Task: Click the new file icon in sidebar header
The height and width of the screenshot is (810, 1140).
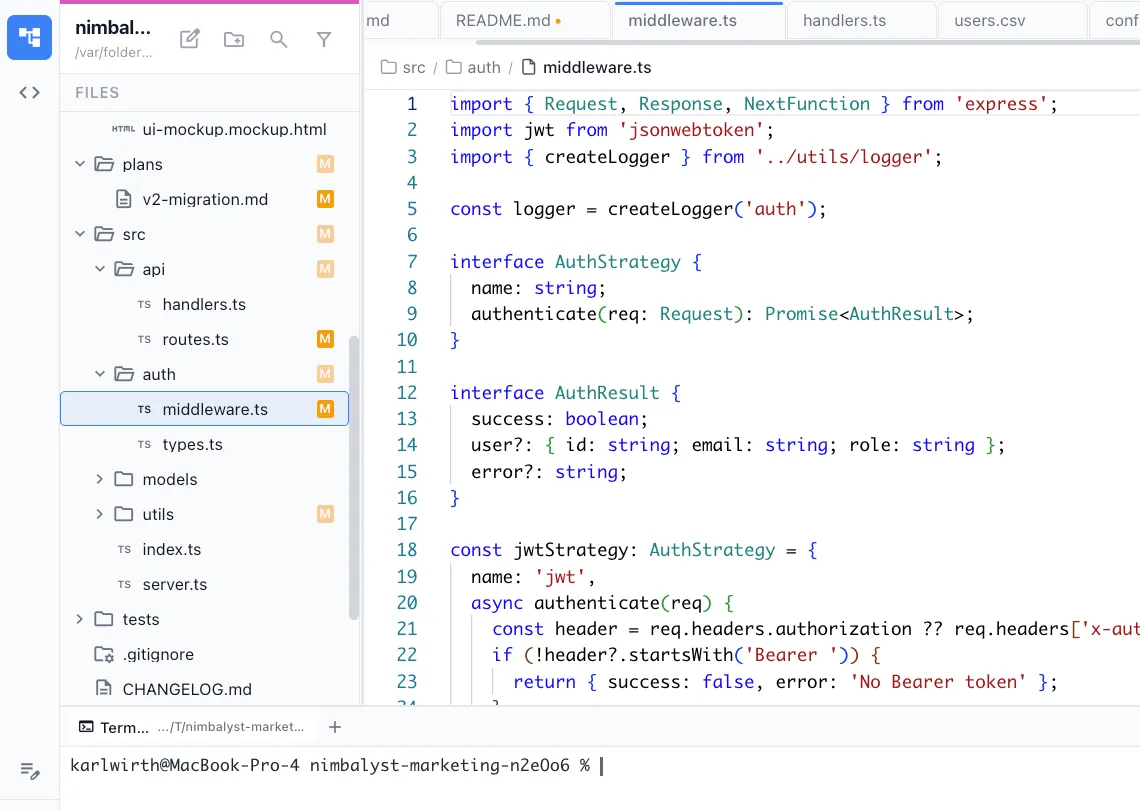Action: pos(189,39)
